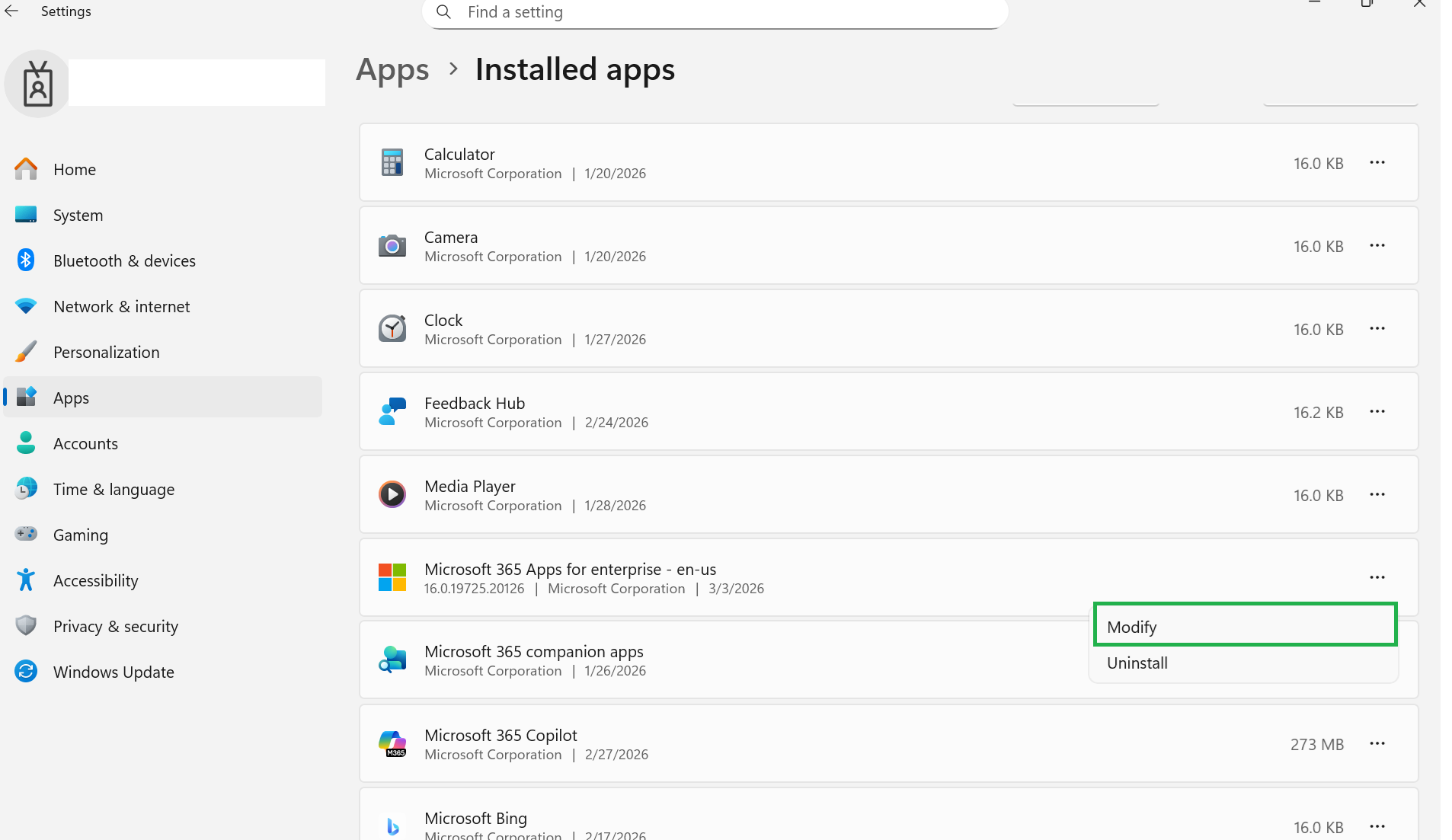1452x840 pixels.
Task: Select the Apps sidebar label
Action: tap(71, 398)
